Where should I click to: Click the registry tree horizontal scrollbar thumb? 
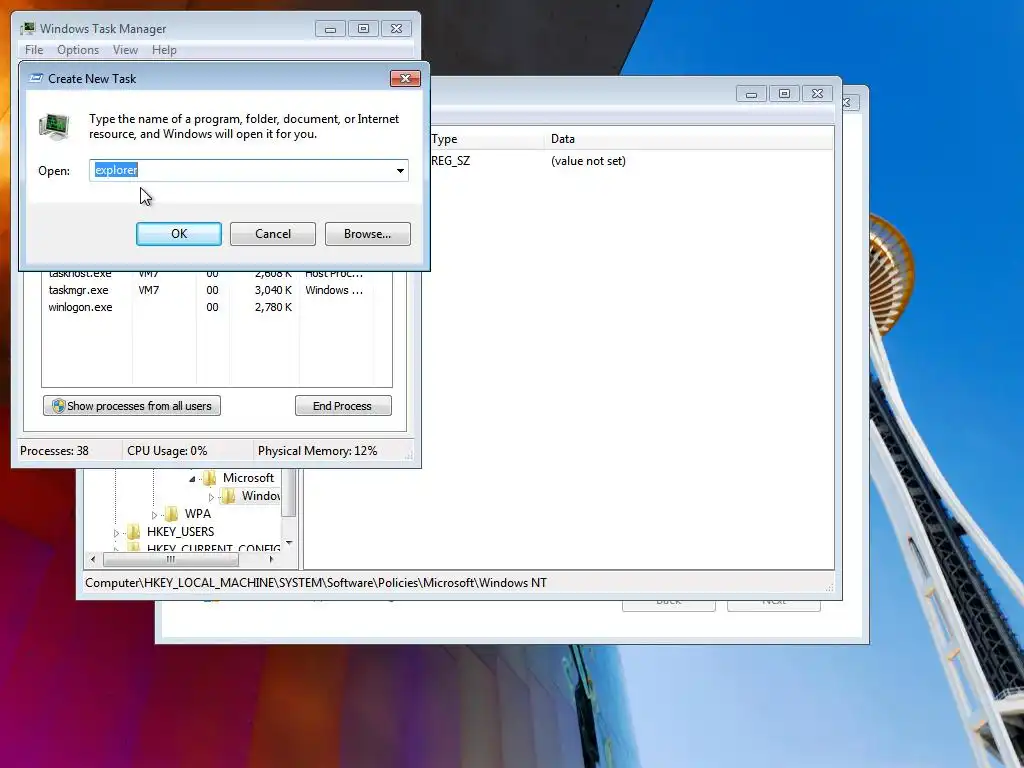pos(171,559)
